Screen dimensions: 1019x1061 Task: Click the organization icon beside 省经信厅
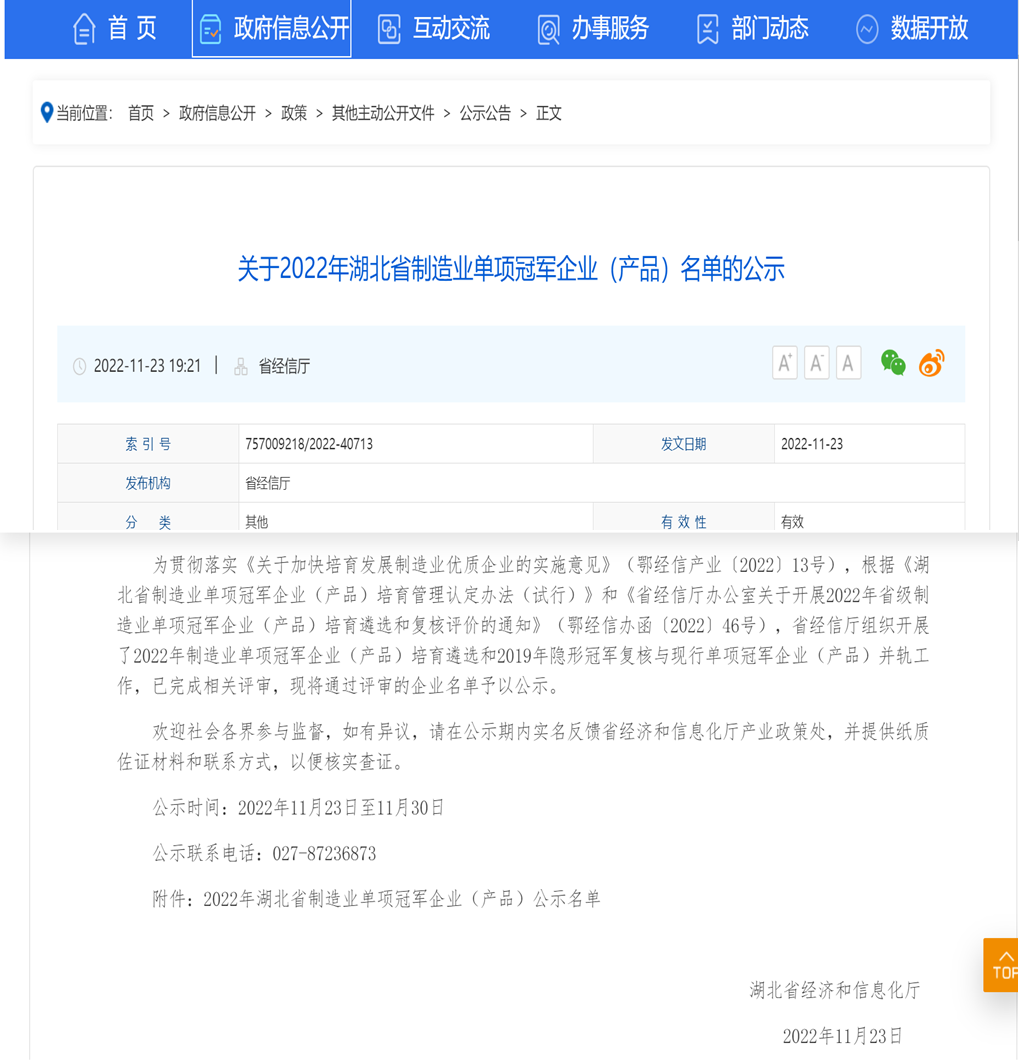pyautogui.click(x=241, y=367)
